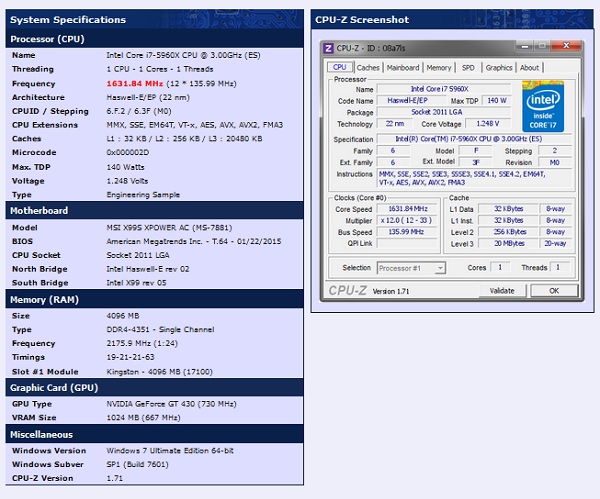Go to the Graphics tab

pyautogui.click(x=499, y=68)
